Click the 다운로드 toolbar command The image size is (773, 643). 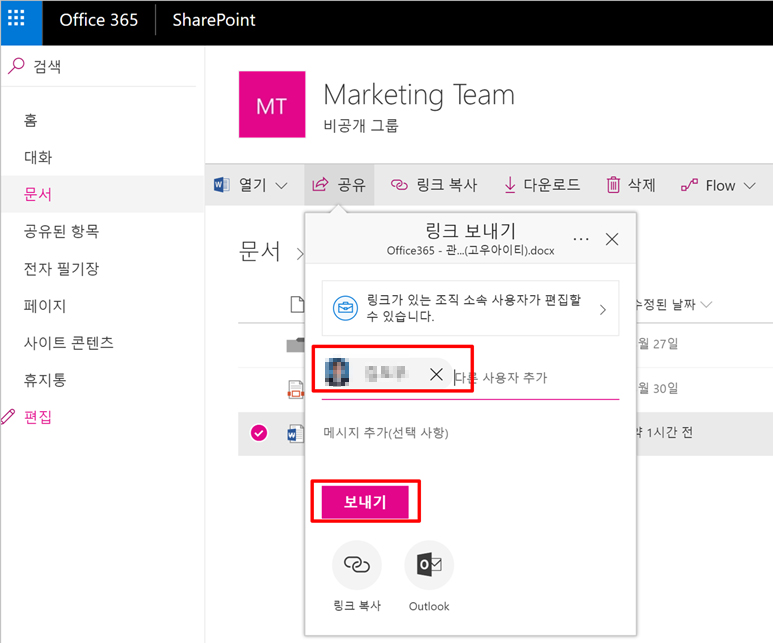tap(542, 185)
